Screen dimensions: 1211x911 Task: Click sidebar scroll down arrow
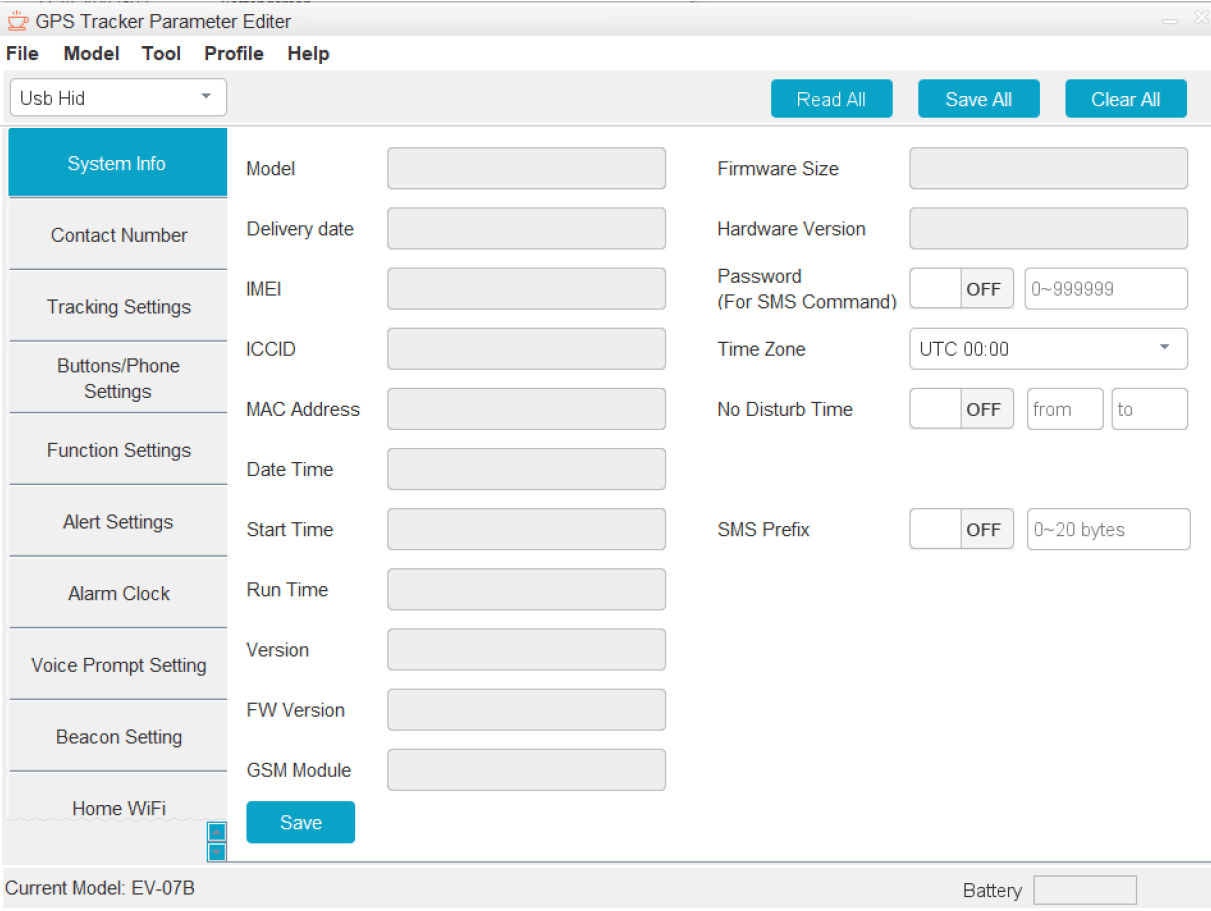tap(217, 852)
